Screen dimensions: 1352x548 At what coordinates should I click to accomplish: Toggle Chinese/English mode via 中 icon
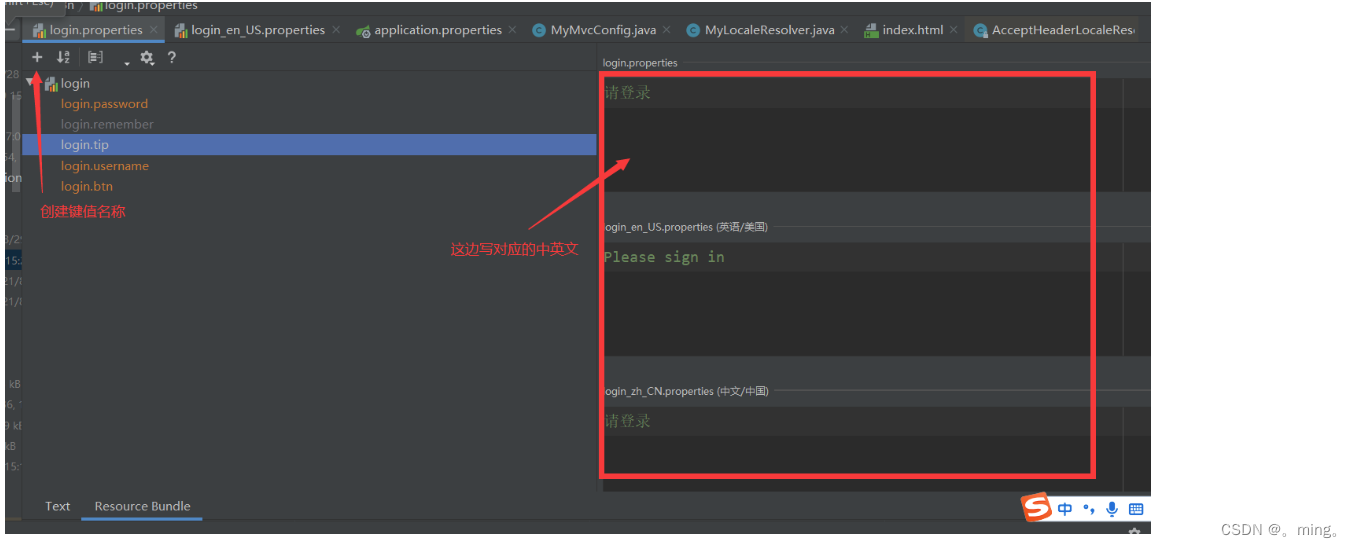1065,509
